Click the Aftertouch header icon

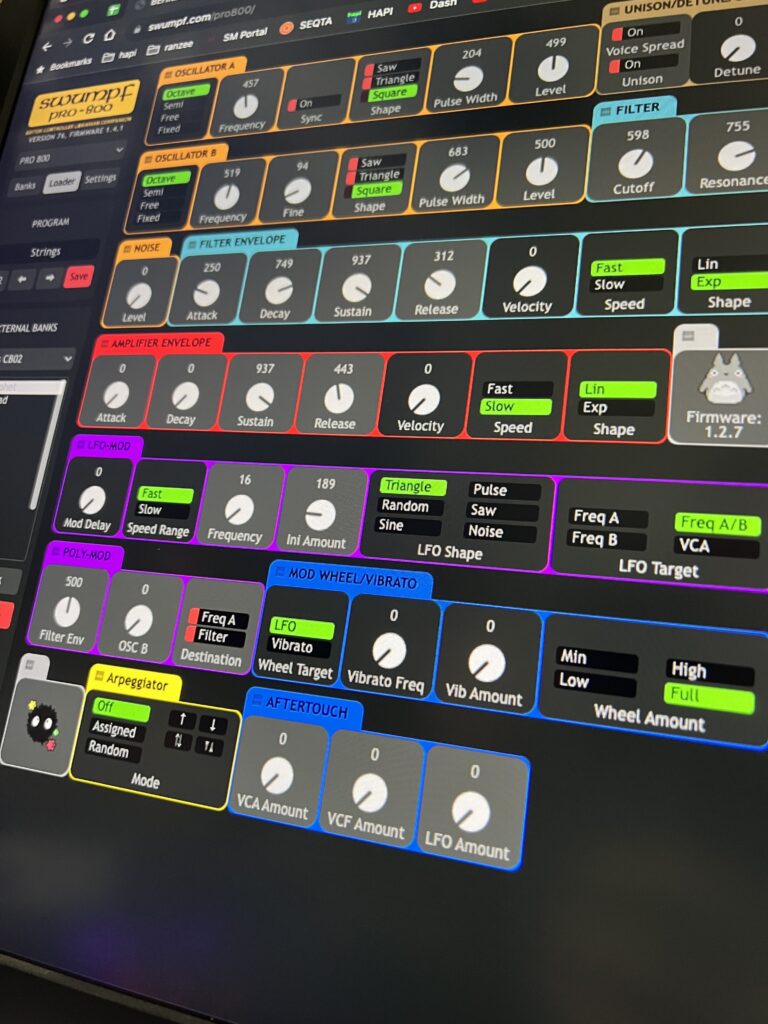(257, 699)
